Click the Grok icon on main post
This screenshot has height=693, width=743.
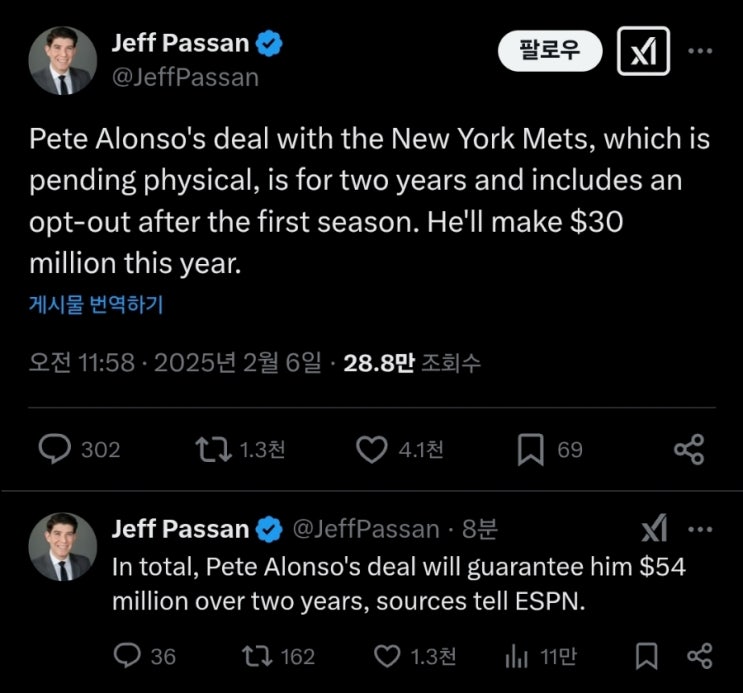[x=643, y=51]
